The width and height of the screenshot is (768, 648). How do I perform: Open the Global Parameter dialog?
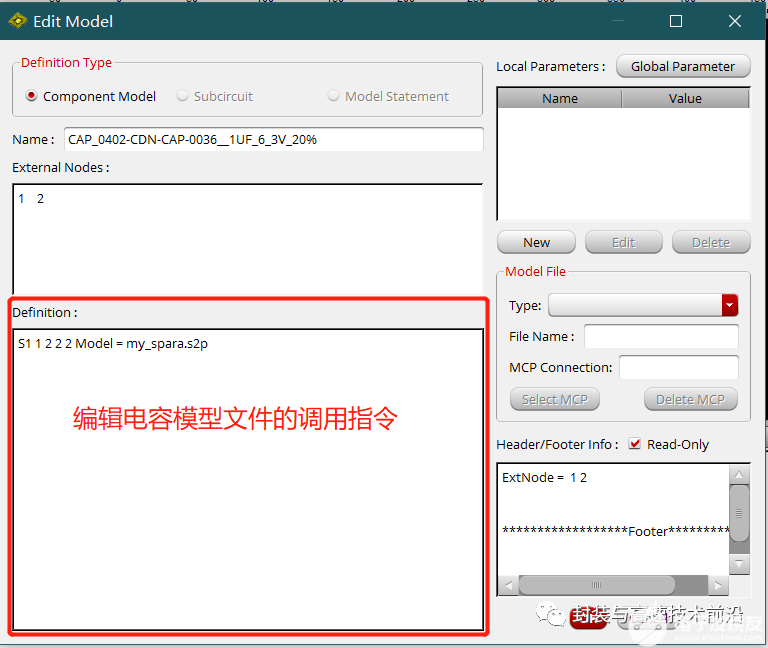(x=683, y=66)
